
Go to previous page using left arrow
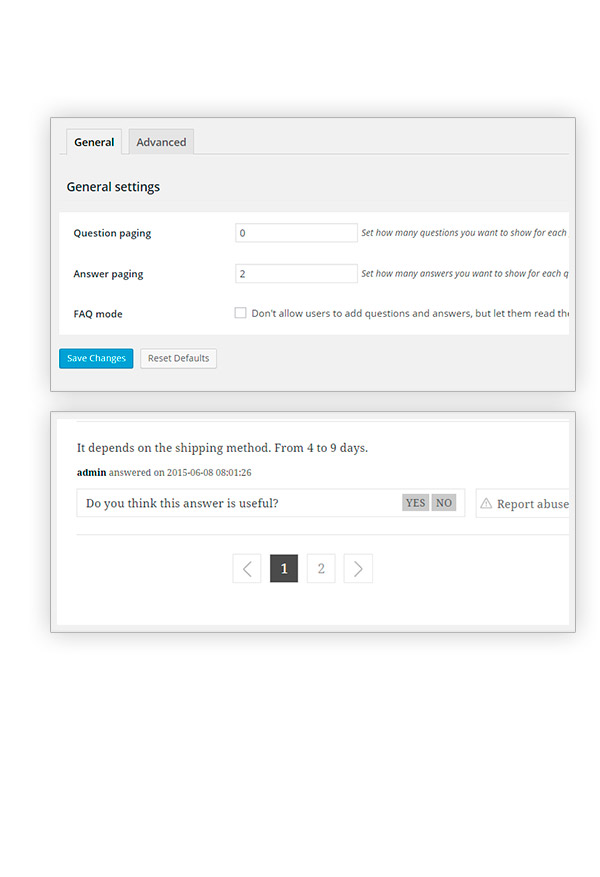click(247, 569)
